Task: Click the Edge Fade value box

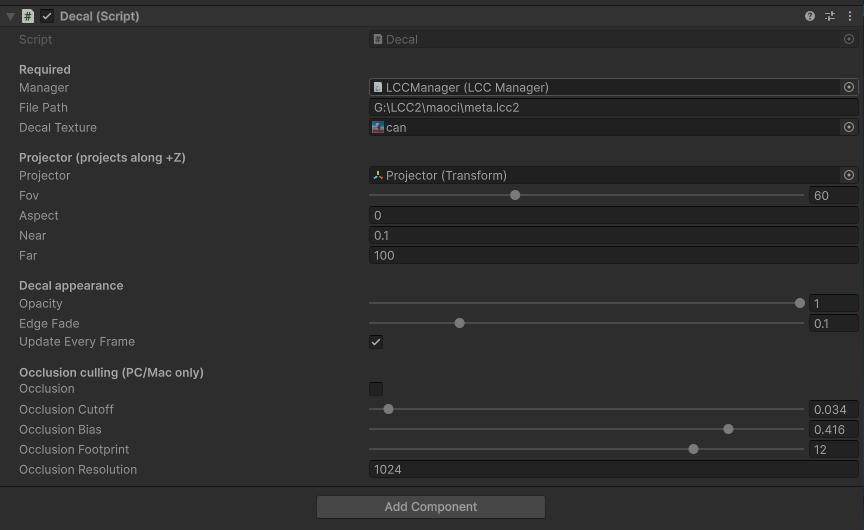Action: coord(834,323)
